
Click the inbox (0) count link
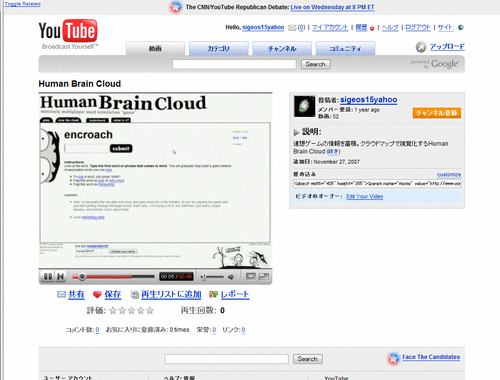pos(301,27)
